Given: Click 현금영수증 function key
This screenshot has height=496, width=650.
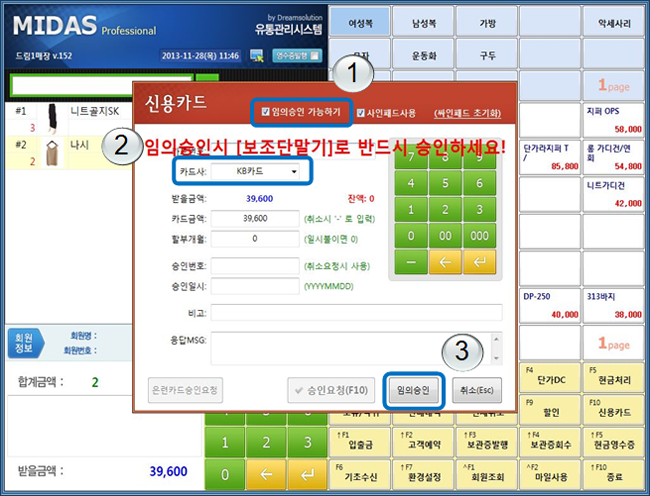Looking at the screenshot, I should tap(614, 443).
